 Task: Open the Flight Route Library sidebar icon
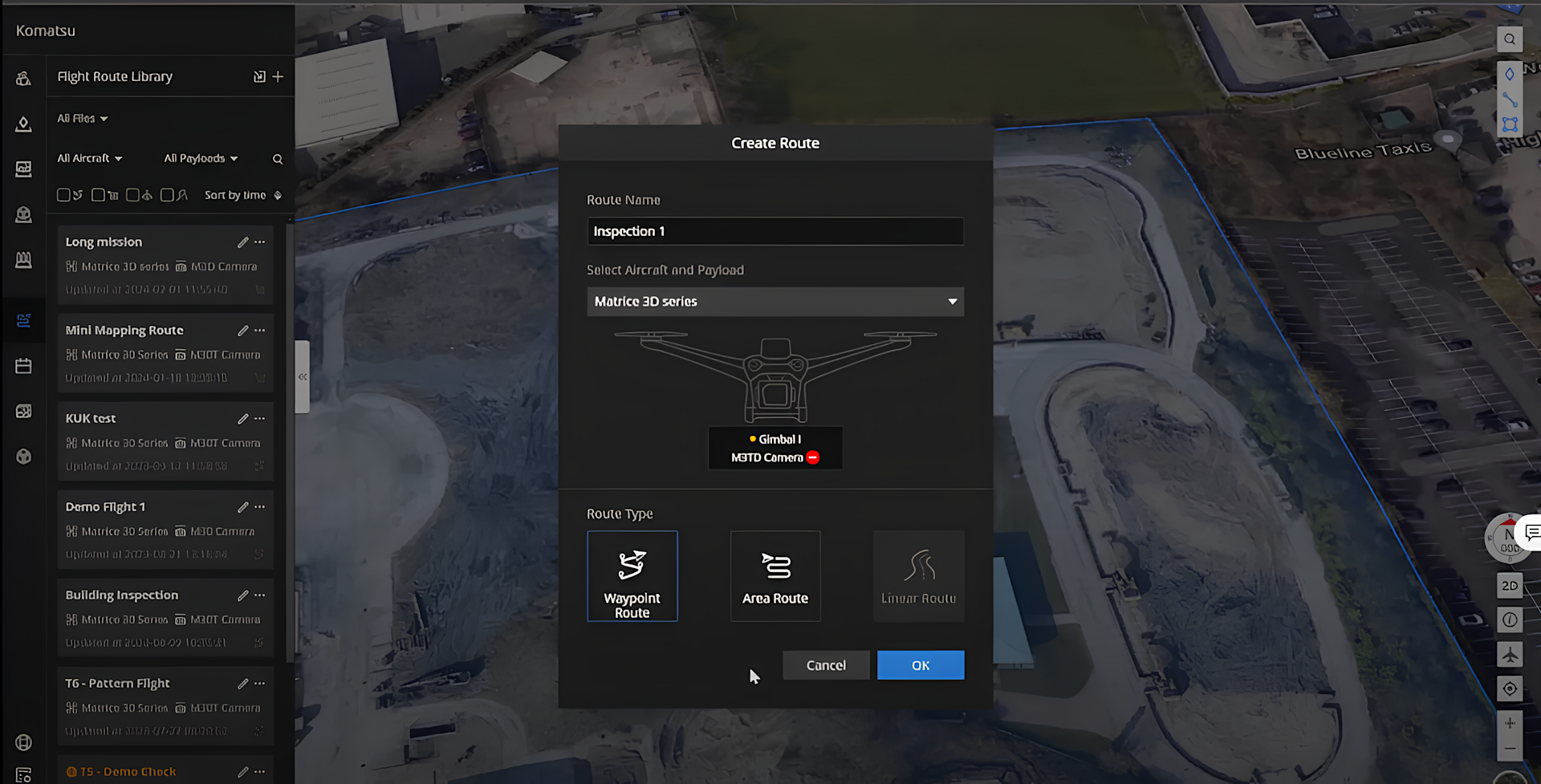[24, 321]
